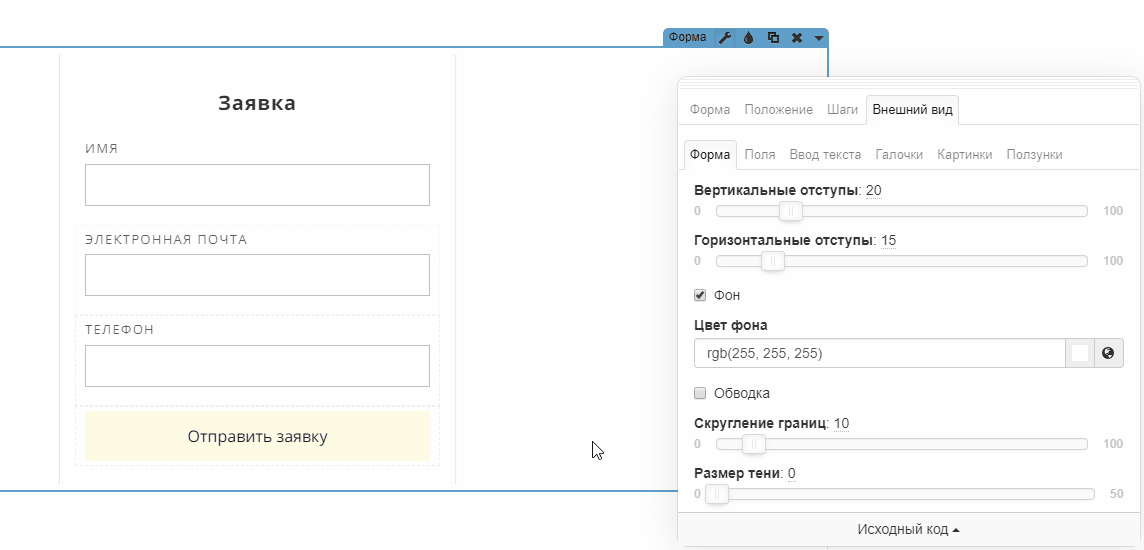The image size is (1144, 550).
Task: Select the Поля sub-tab
Action: 760,155
